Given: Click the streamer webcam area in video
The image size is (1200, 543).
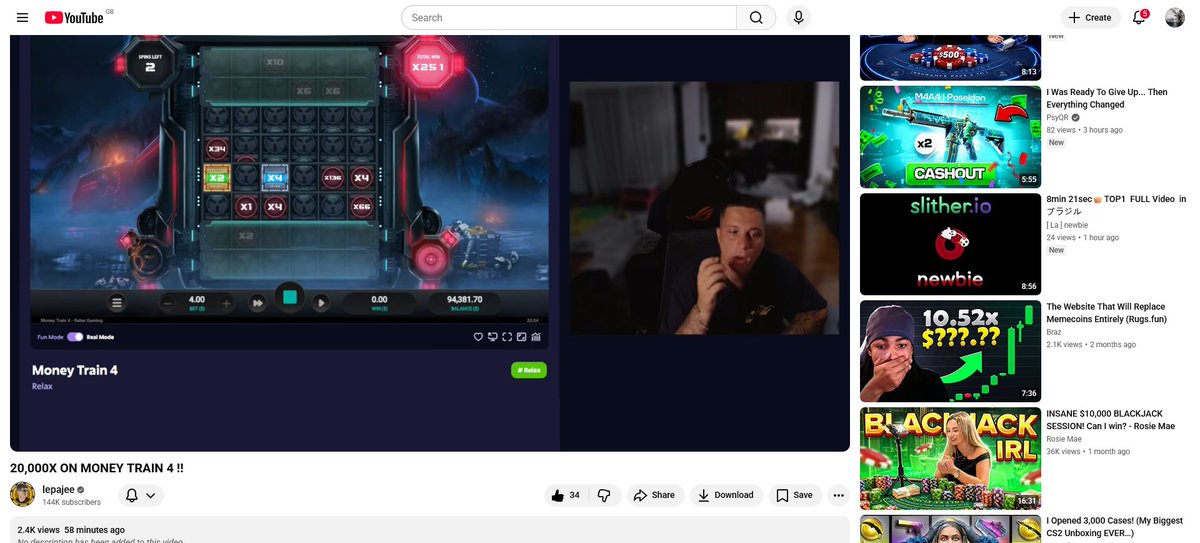Looking at the screenshot, I should coord(704,208).
